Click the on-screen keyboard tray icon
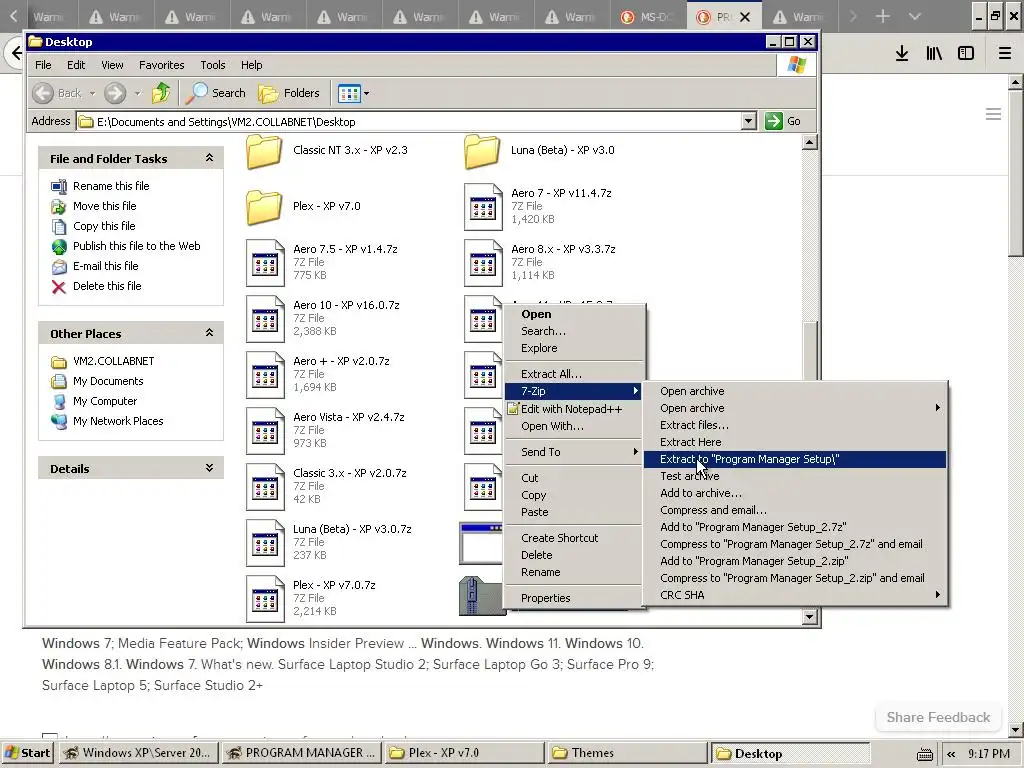 click(925, 754)
